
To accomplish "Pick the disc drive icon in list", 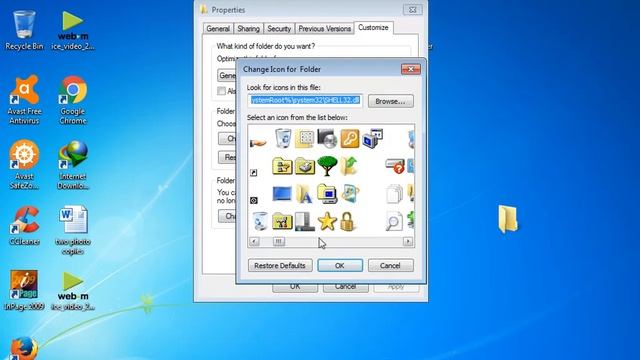I will [327, 138].
